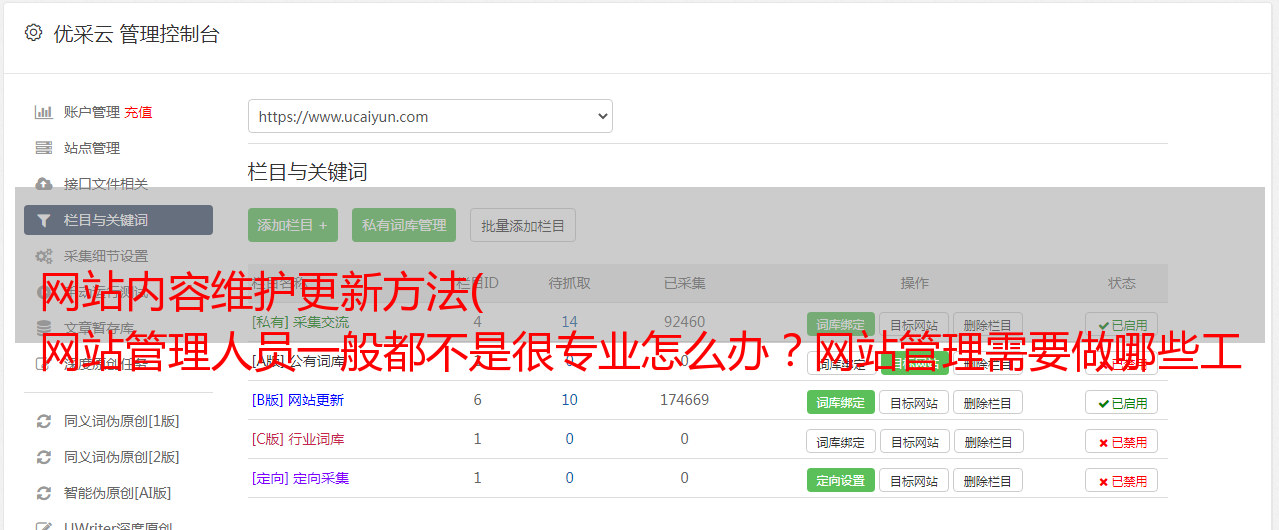
Task: Click column ID 6 in 网站更新 row
Action: pos(478,400)
